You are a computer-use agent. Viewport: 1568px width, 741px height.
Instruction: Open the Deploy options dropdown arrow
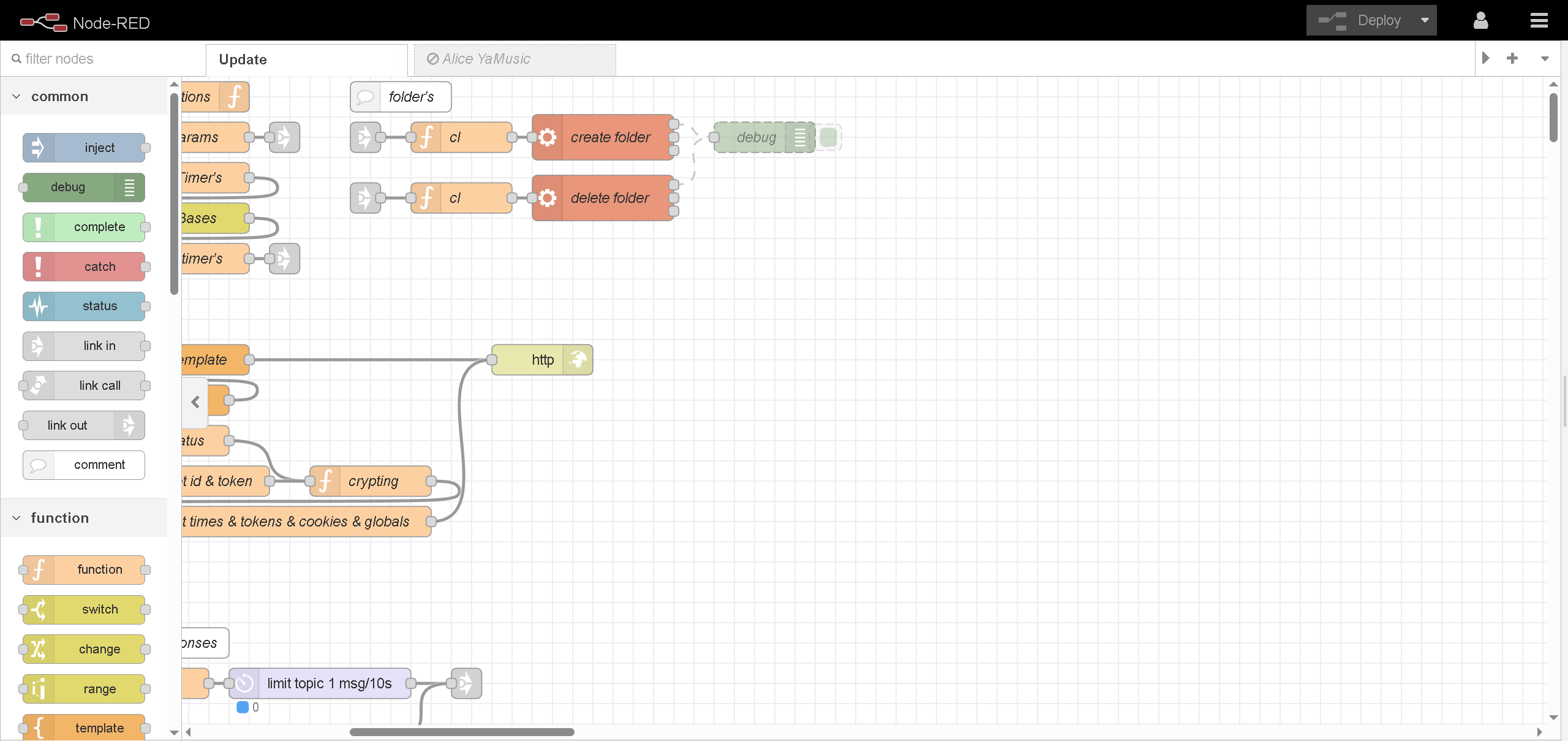pos(1425,20)
